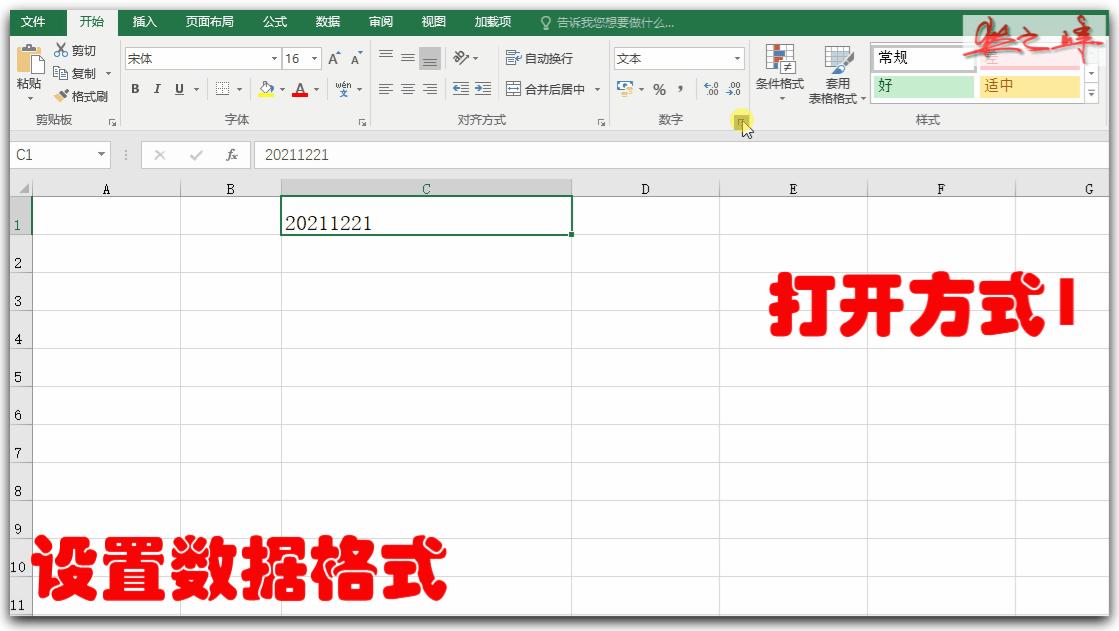Apply the Percent style icon

[x=658, y=88]
